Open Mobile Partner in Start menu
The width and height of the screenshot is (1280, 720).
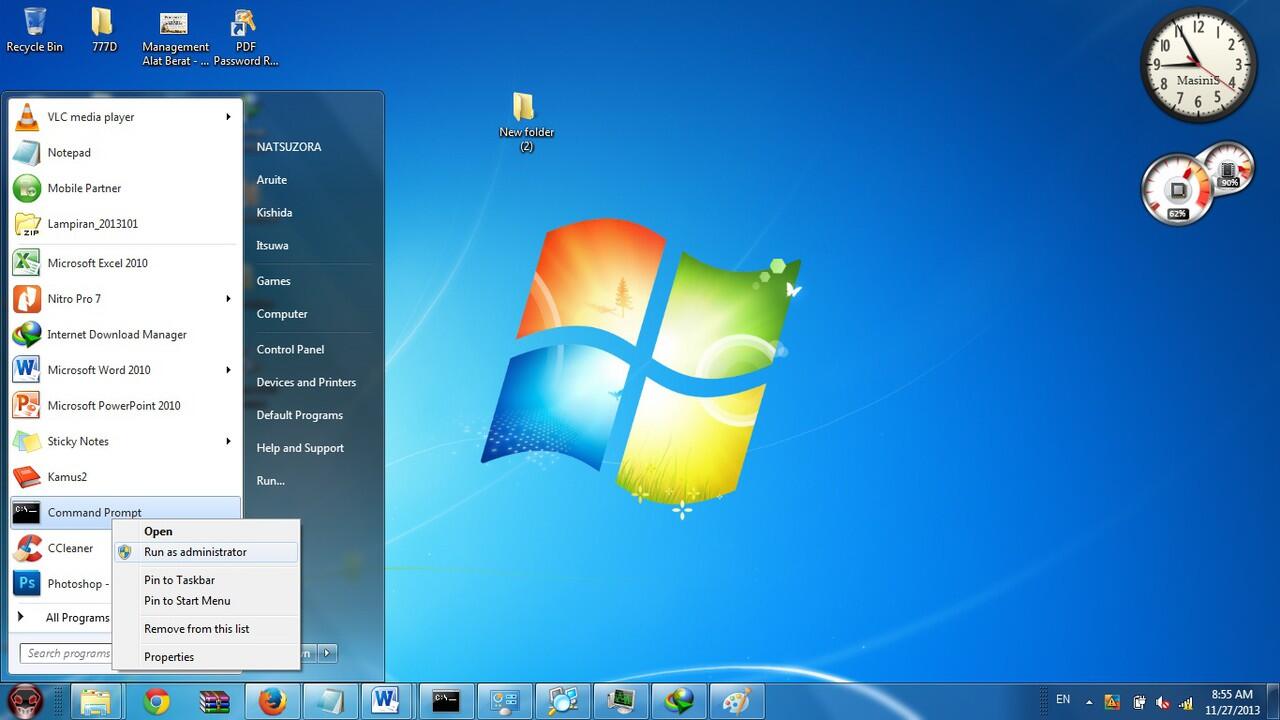click(125, 188)
